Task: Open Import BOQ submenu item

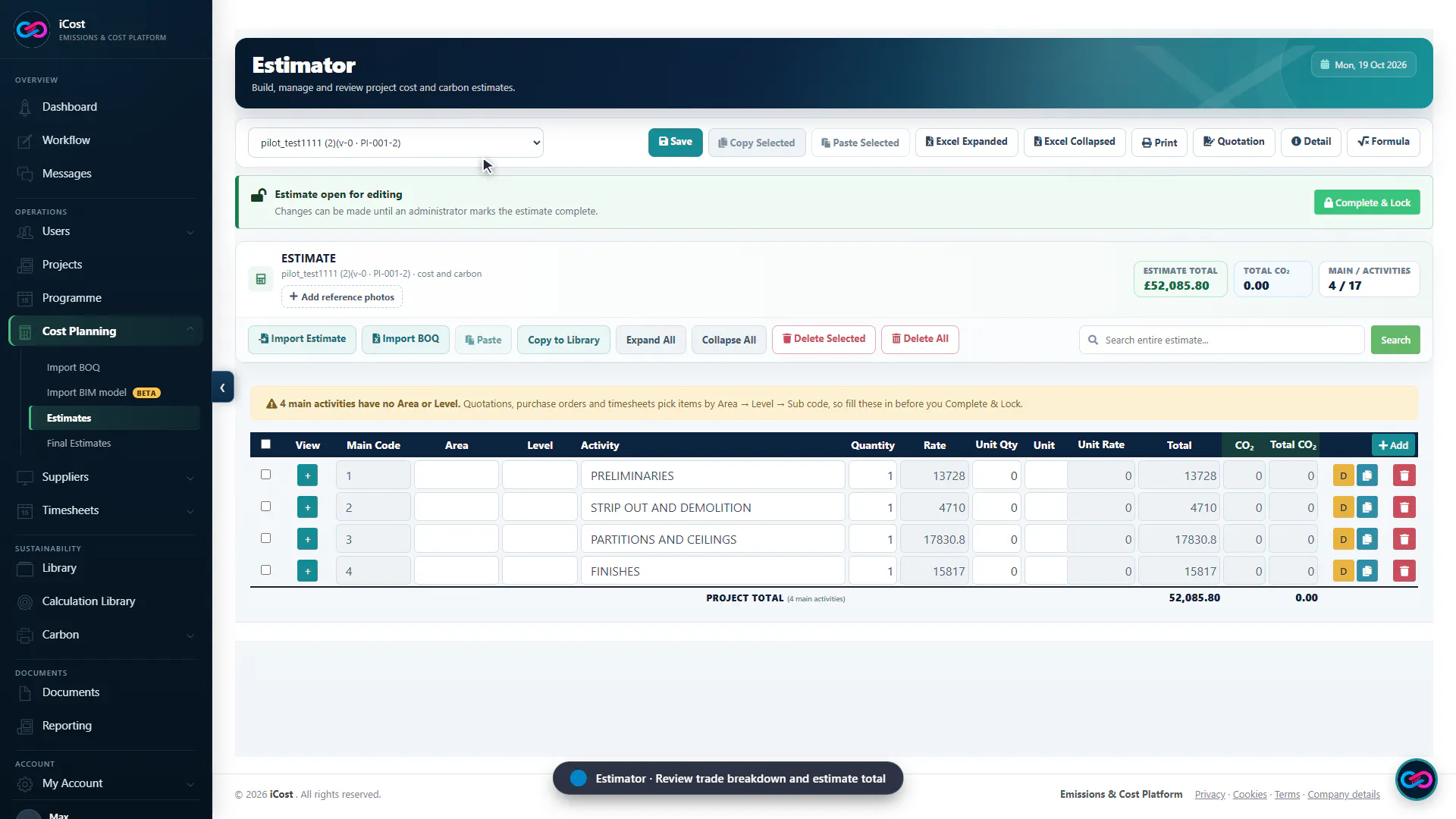Action: 74,368
